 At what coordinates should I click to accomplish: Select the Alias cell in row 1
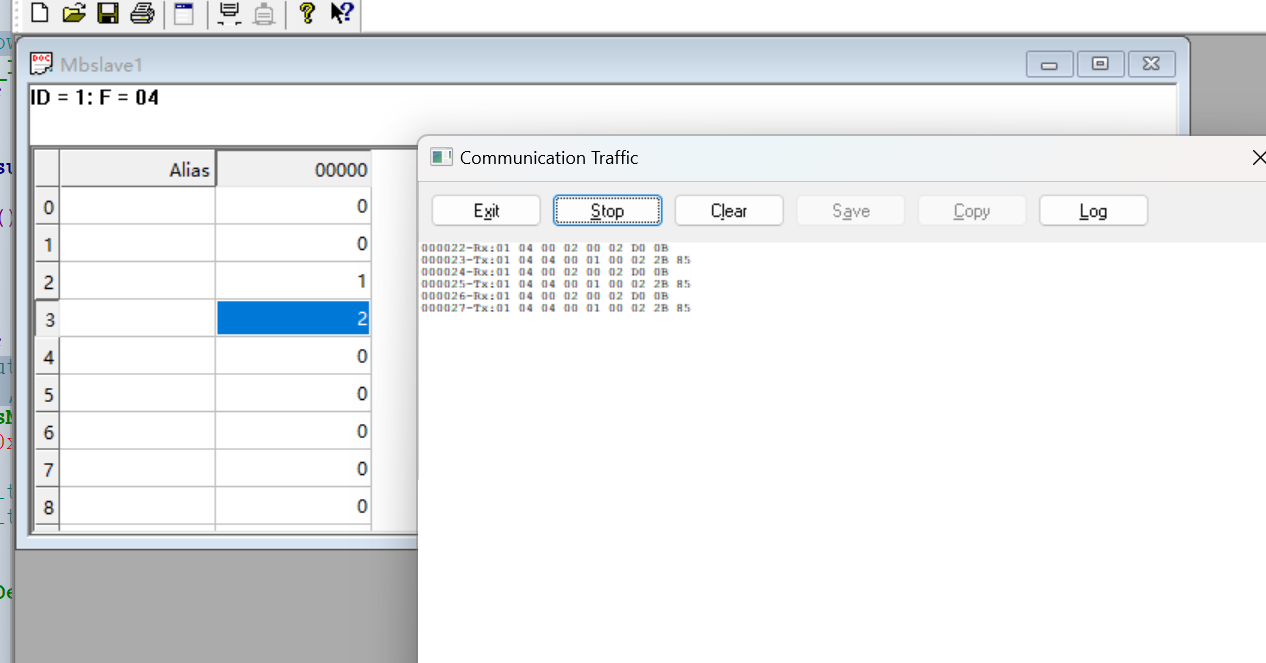(138, 244)
